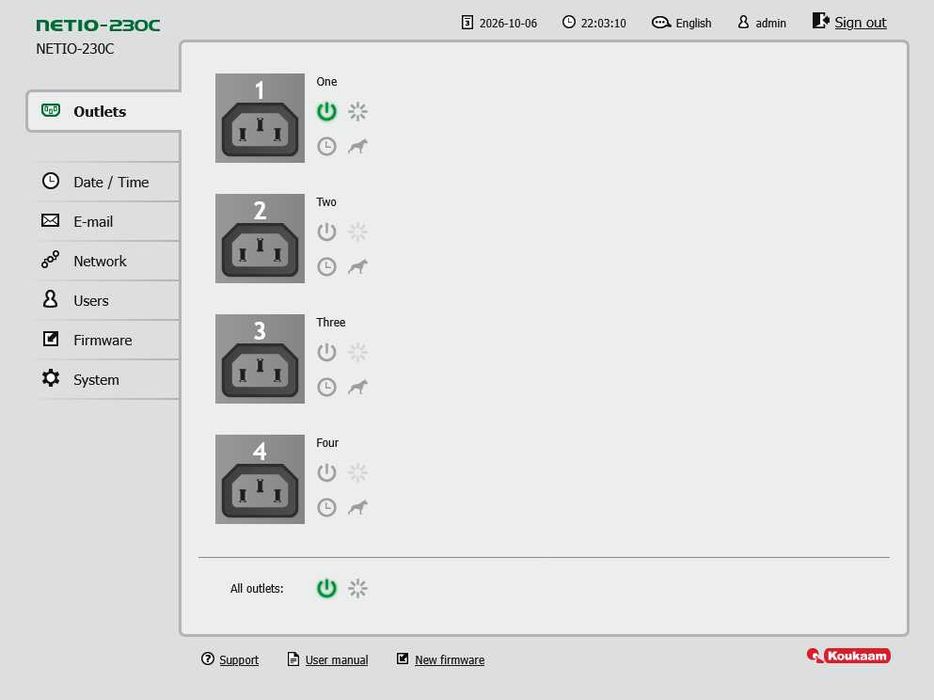Open scheduler clock icon for outlet One
Image resolution: width=934 pixels, height=700 pixels.
click(x=326, y=147)
